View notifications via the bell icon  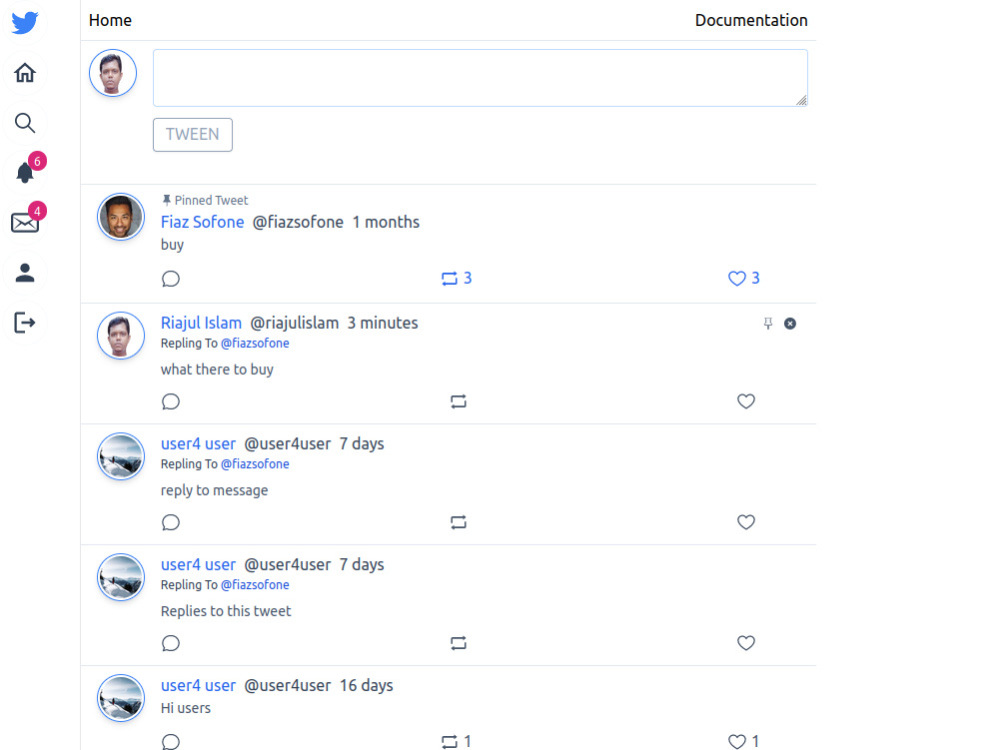24,172
